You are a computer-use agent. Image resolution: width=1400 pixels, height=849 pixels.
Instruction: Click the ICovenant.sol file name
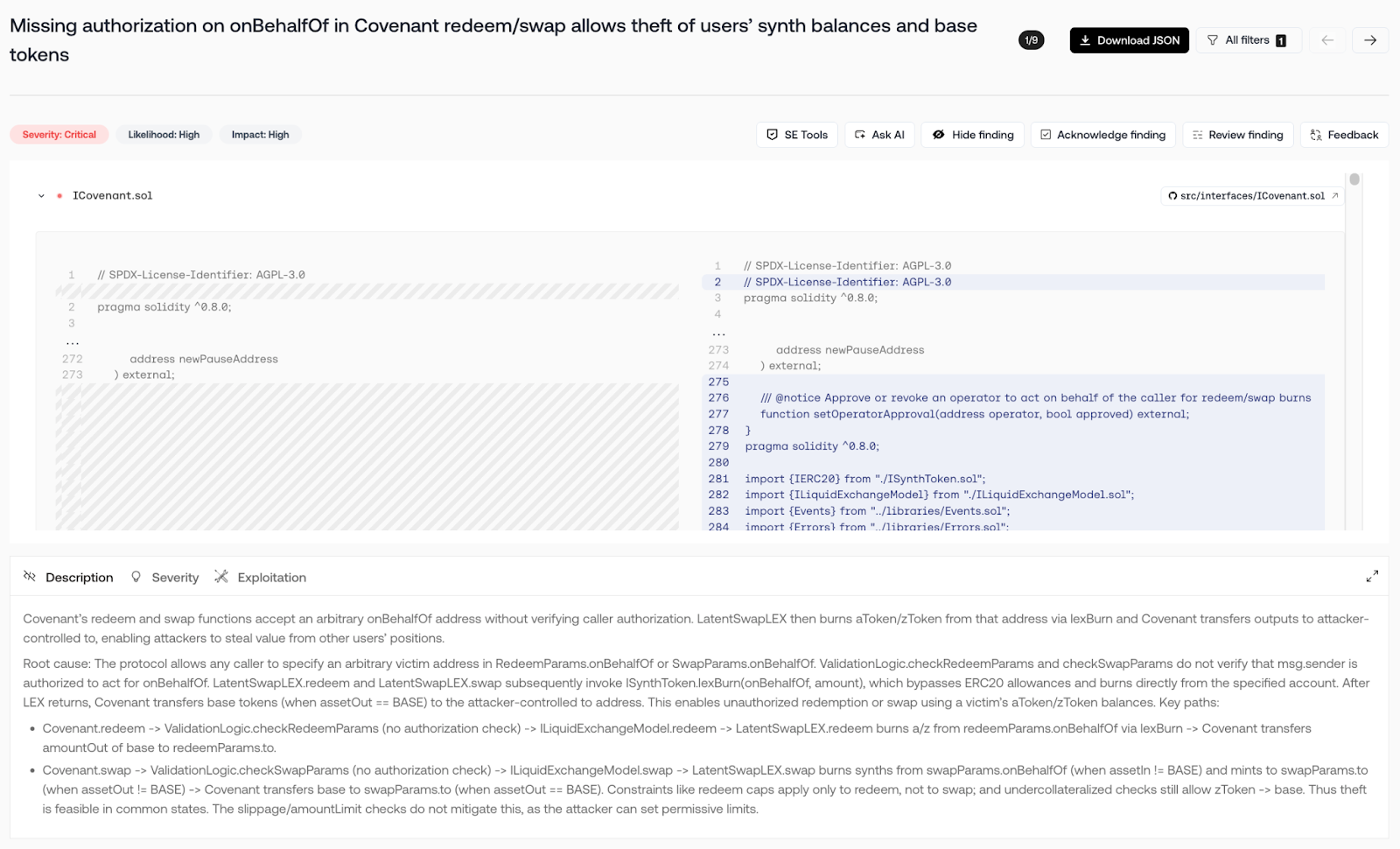112,196
